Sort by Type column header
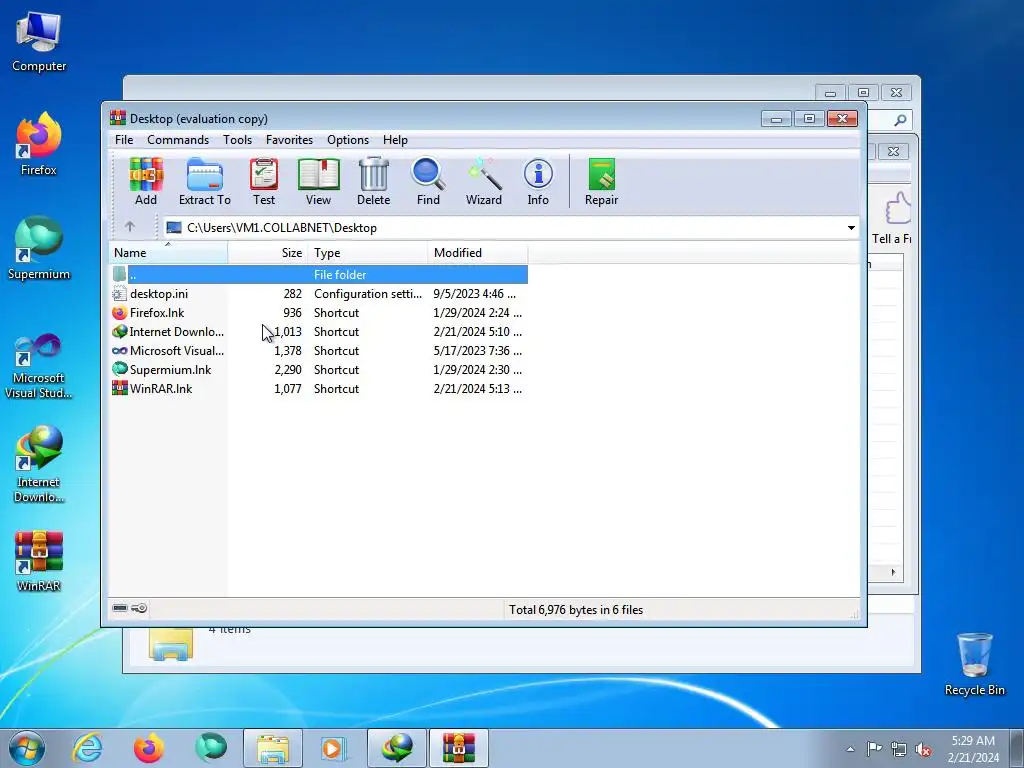This screenshot has width=1024, height=768. point(368,253)
